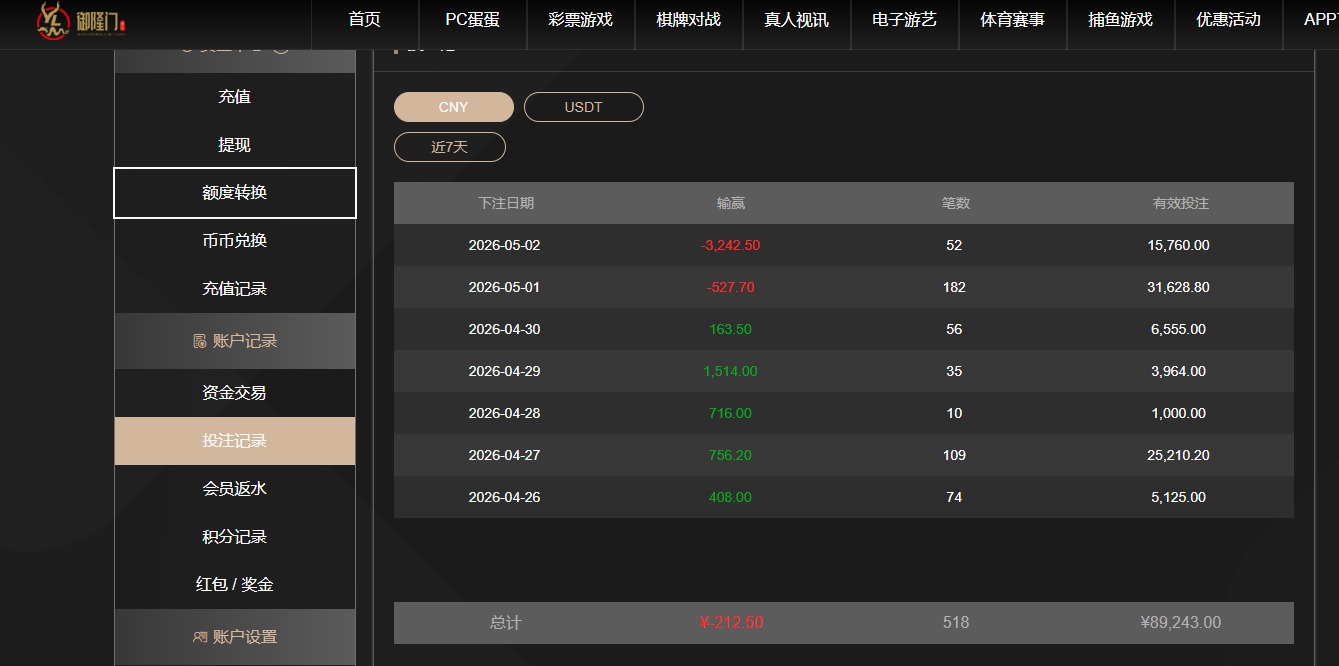Open the 捕鱼游戏 nav item
Image resolution: width=1339 pixels, height=666 pixels.
click(x=1121, y=20)
